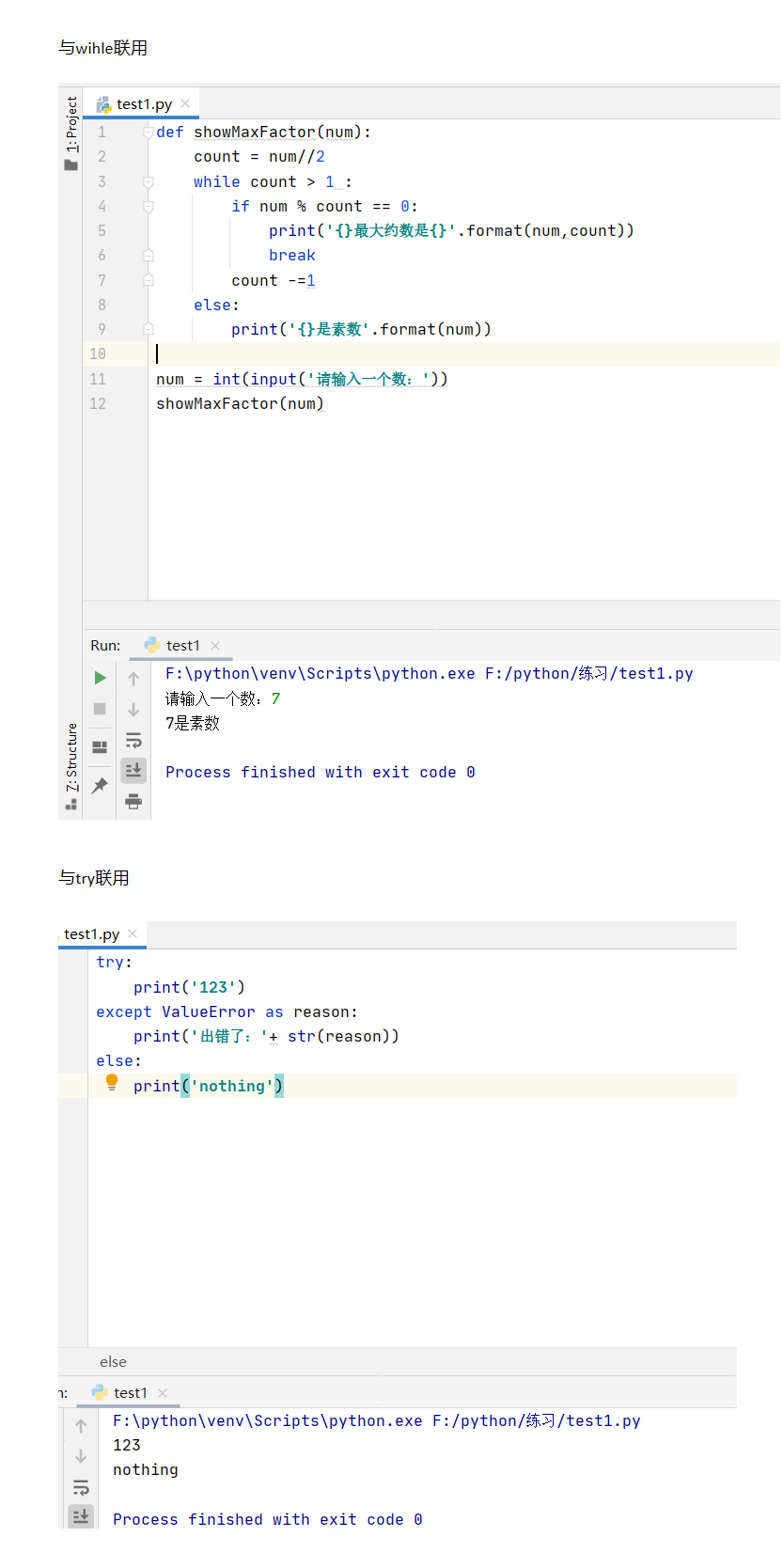This screenshot has height=1568, width=783.
Task: Click the code line 'count = num//2'
Action: [x=259, y=157]
